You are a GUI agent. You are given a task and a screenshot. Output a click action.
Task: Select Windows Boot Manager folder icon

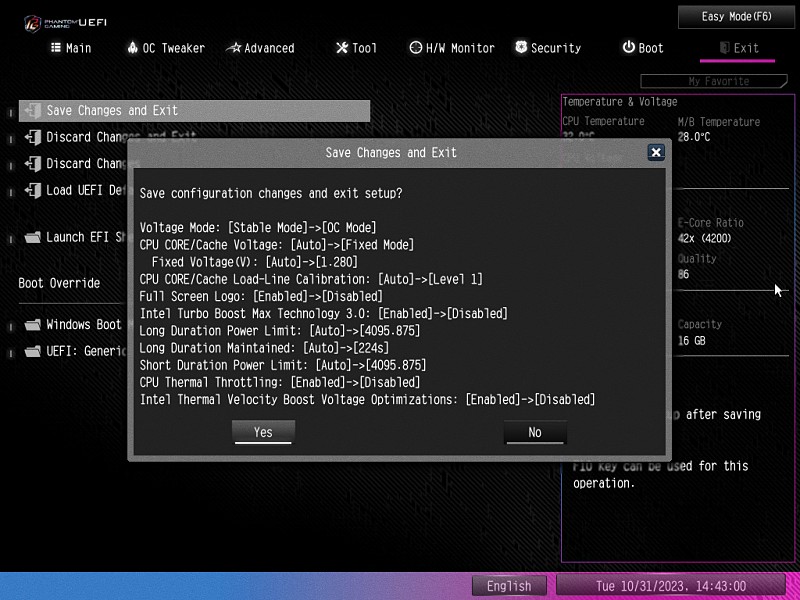click(32, 325)
